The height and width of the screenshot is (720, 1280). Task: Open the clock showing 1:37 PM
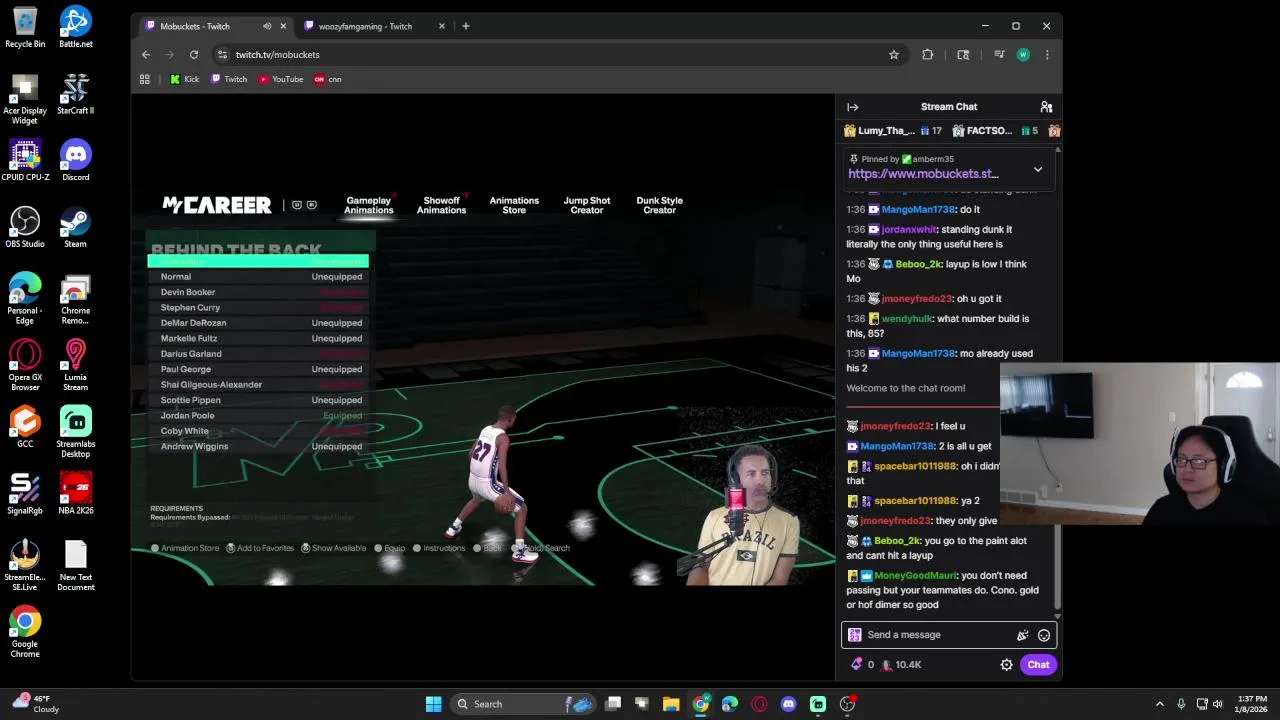click(x=1251, y=704)
